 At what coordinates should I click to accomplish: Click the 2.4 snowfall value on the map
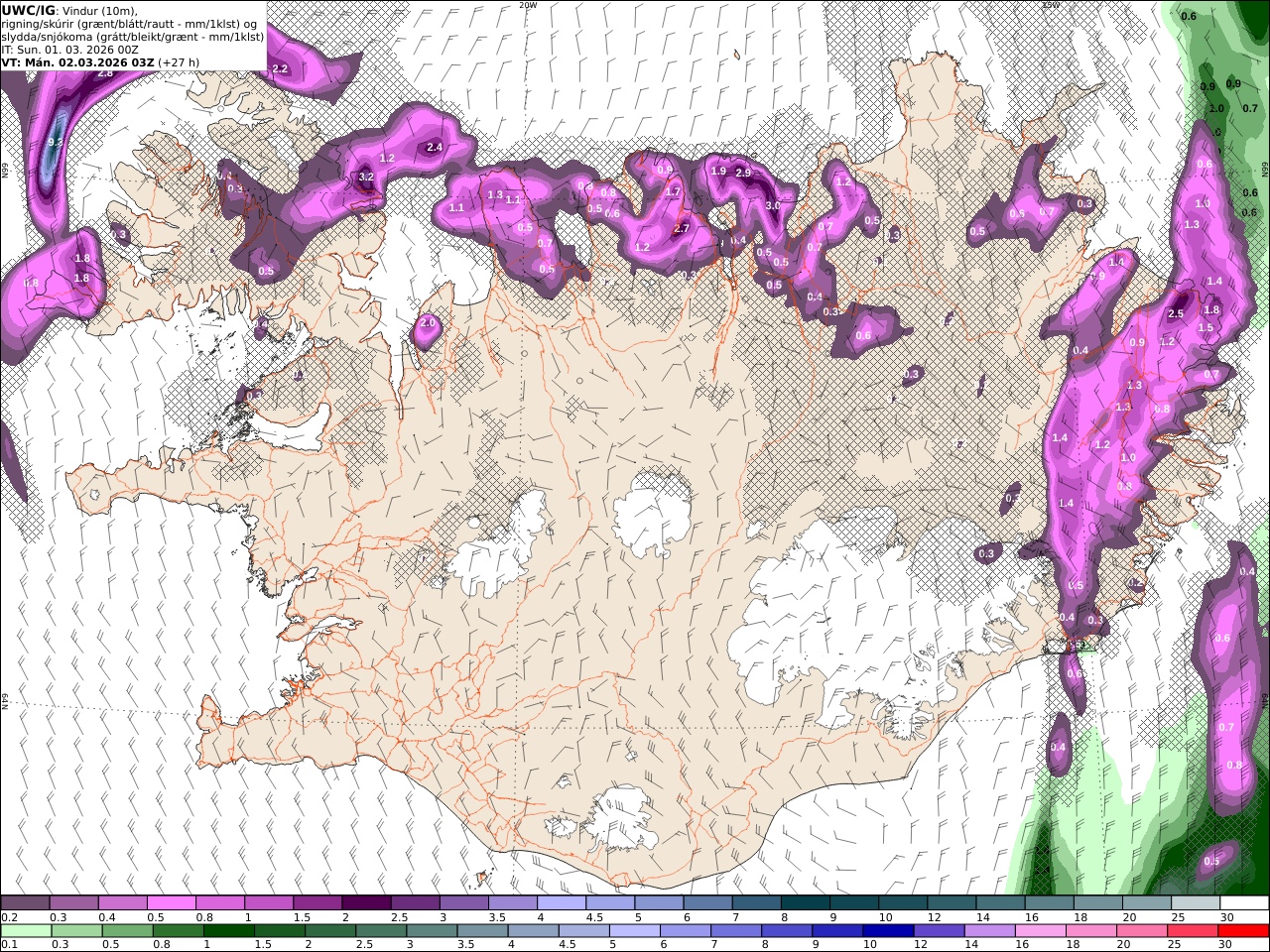(x=434, y=148)
